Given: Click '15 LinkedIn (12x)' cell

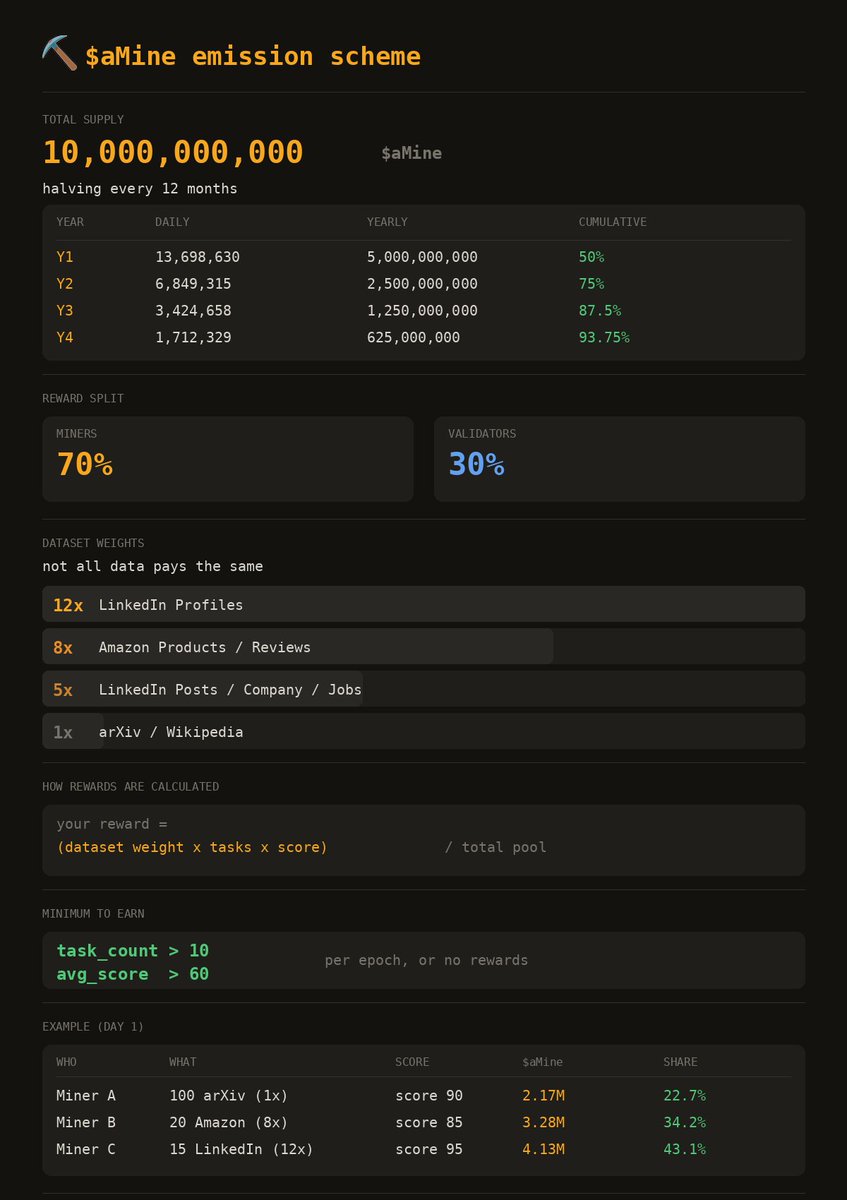Looking at the screenshot, I should tap(241, 1149).
